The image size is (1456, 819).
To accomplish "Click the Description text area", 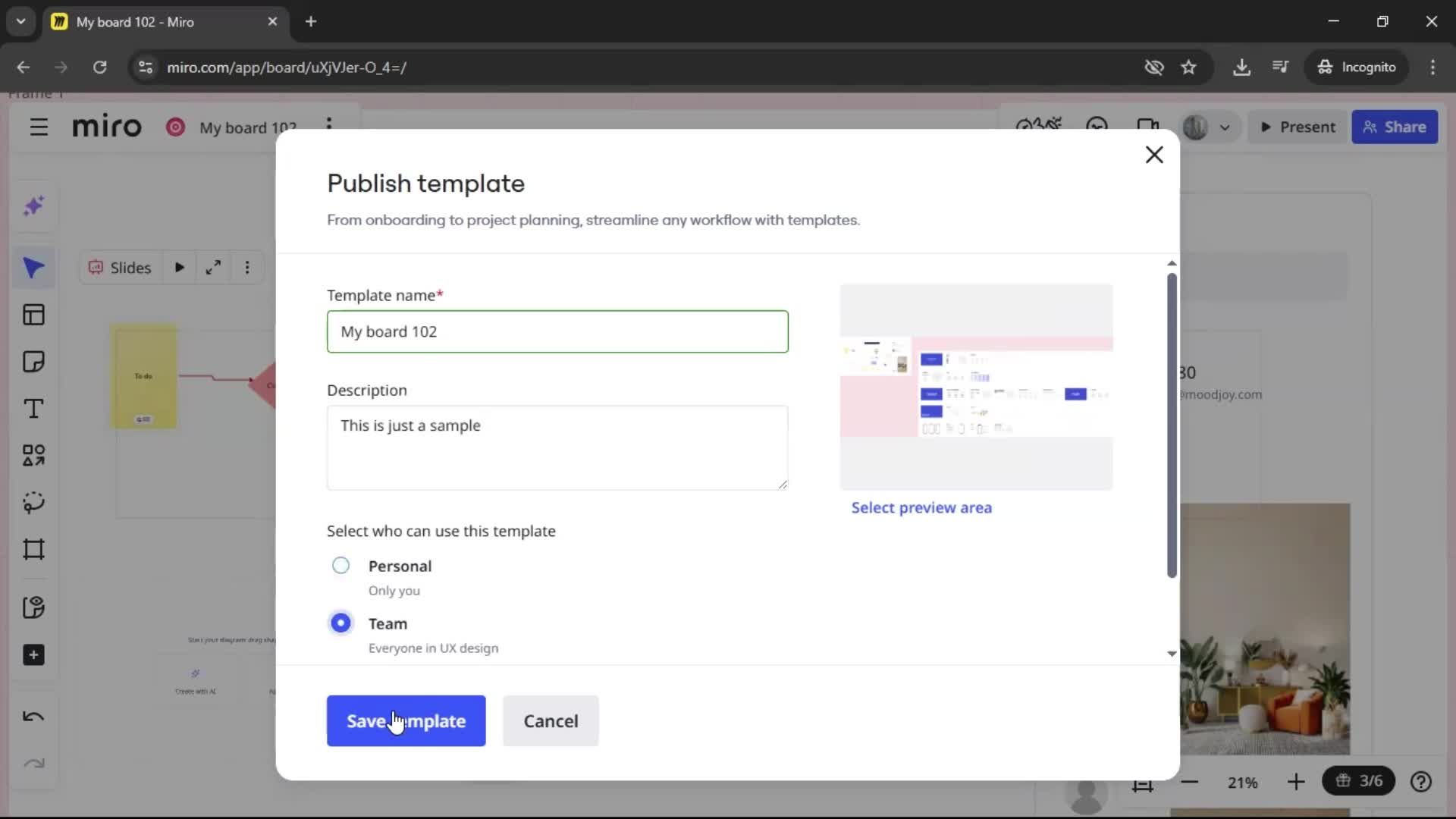I will coord(557,447).
